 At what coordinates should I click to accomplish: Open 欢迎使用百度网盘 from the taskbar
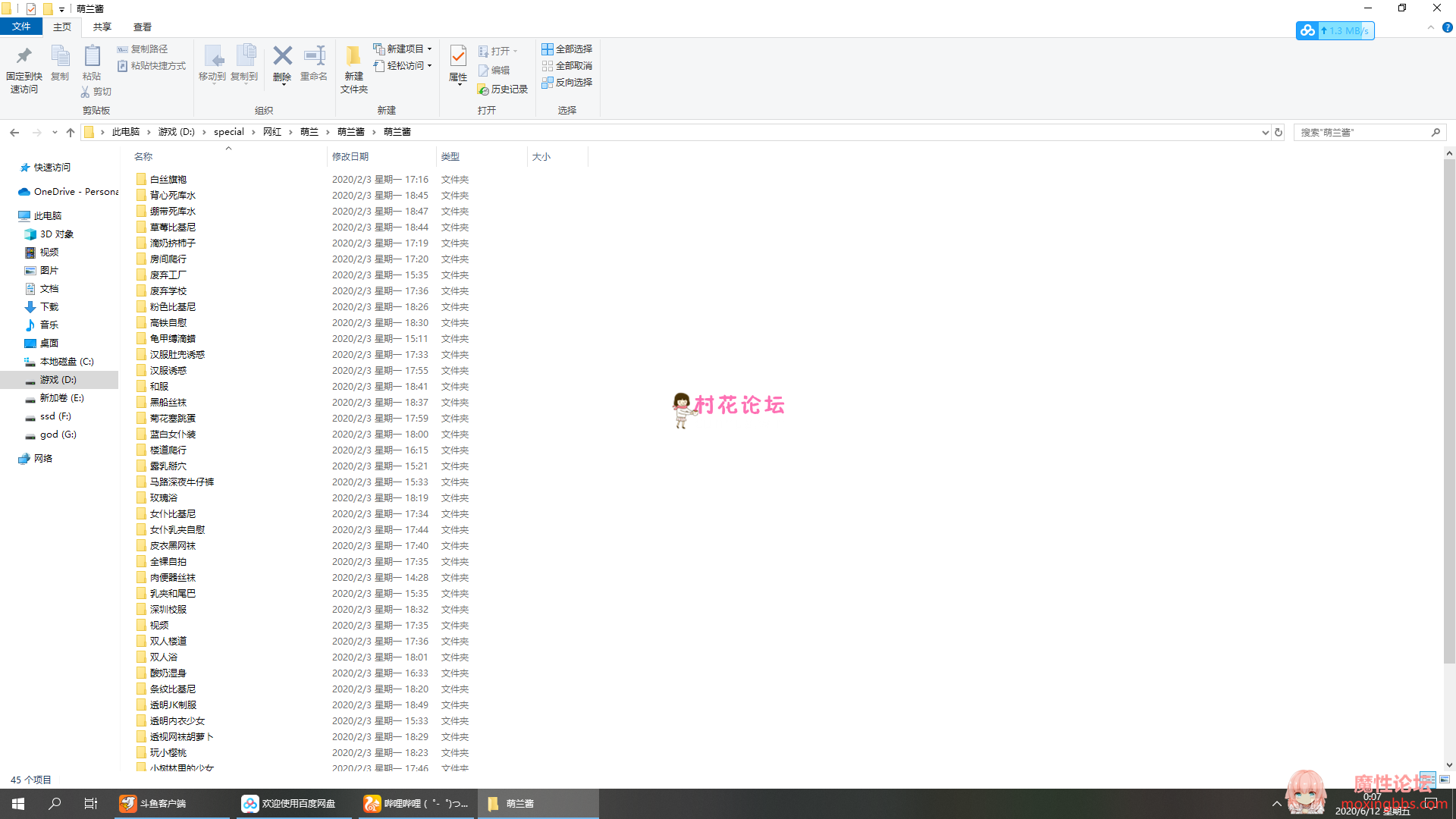pyautogui.click(x=293, y=804)
